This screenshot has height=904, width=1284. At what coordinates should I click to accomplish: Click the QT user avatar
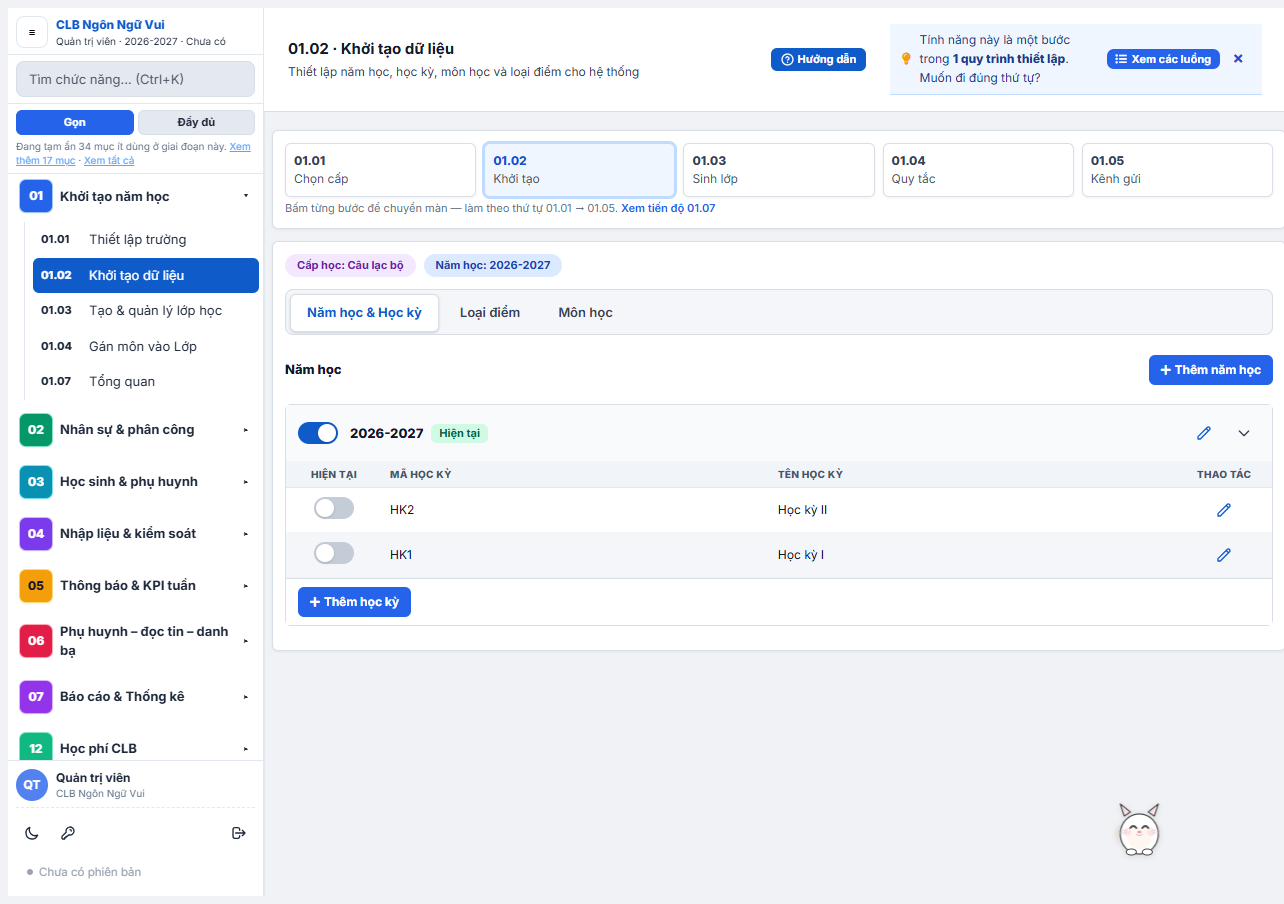tap(32, 785)
